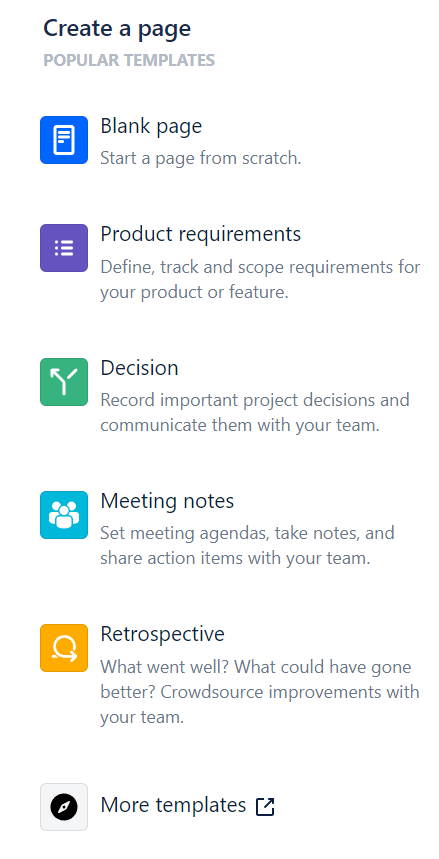439x859 pixels.
Task: Click the teal Meeting notes people icon
Action: pyautogui.click(x=64, y=515)
